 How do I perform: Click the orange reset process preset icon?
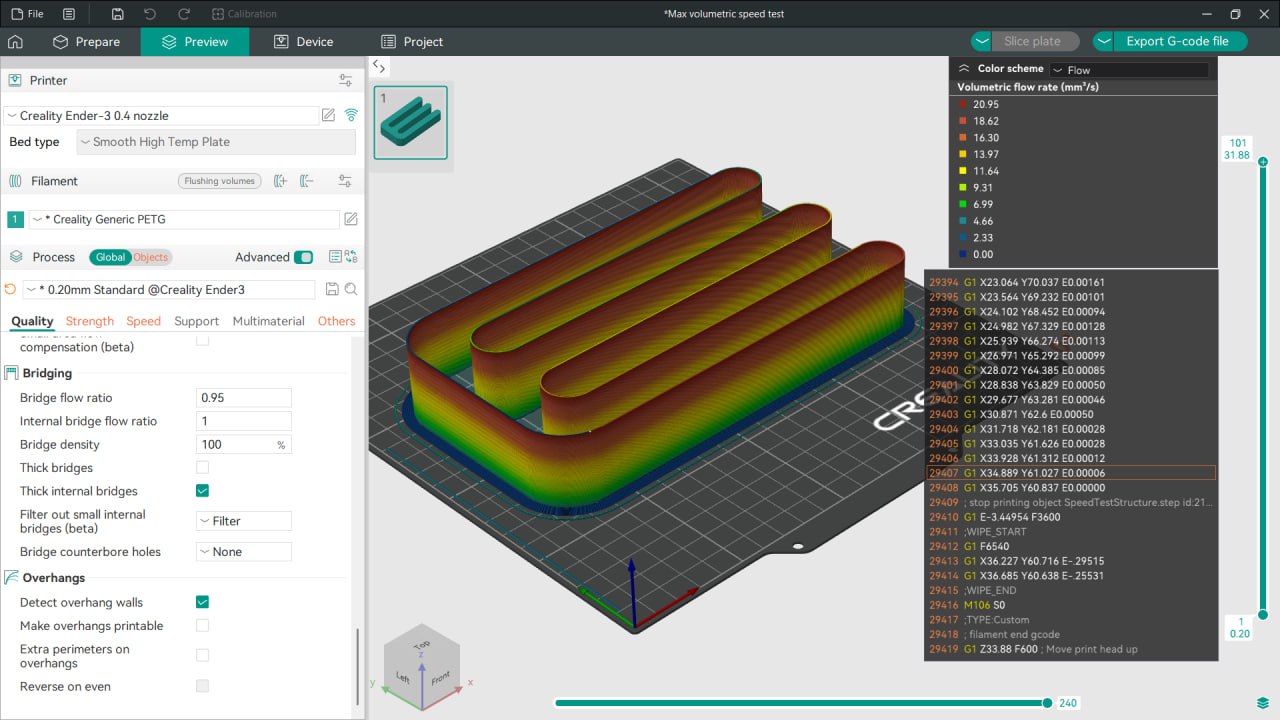[x=10, y=289]
